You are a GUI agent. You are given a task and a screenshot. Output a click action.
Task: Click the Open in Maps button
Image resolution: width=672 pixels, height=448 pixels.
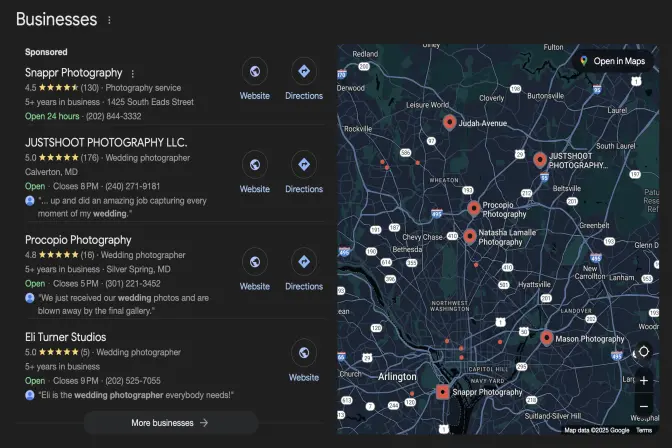[612, 61]
